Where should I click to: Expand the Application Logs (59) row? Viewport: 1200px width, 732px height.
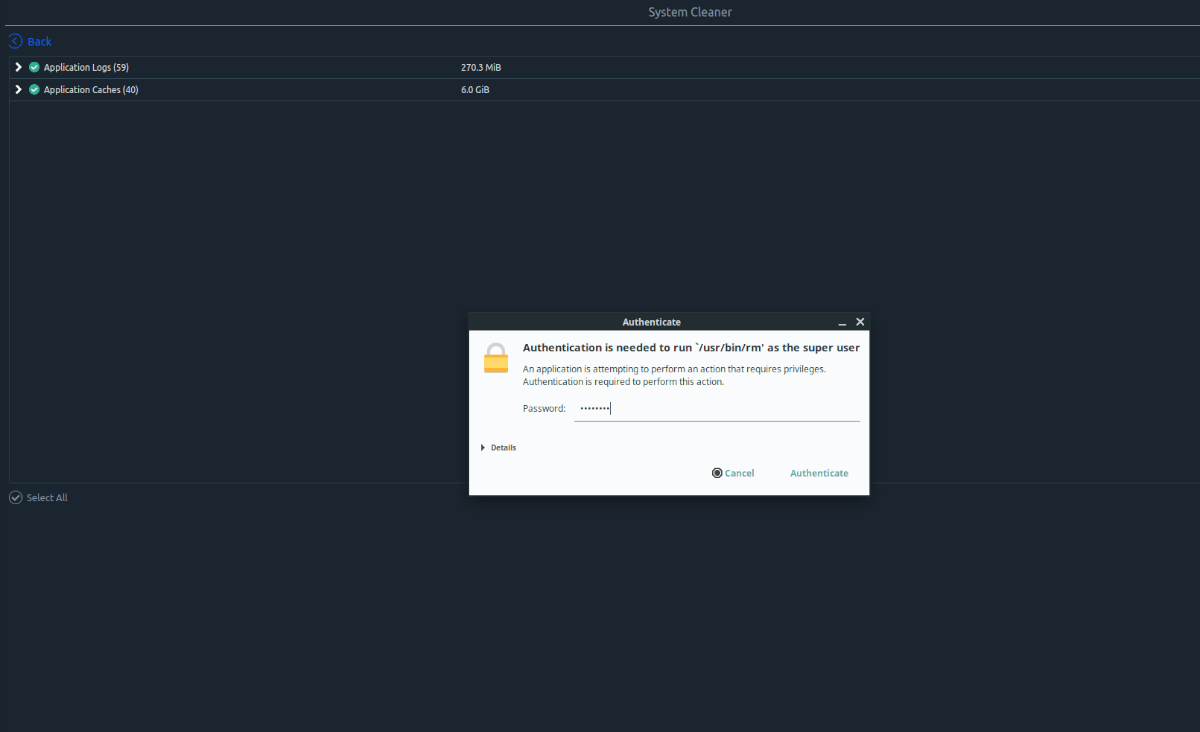tap(18, 67)
